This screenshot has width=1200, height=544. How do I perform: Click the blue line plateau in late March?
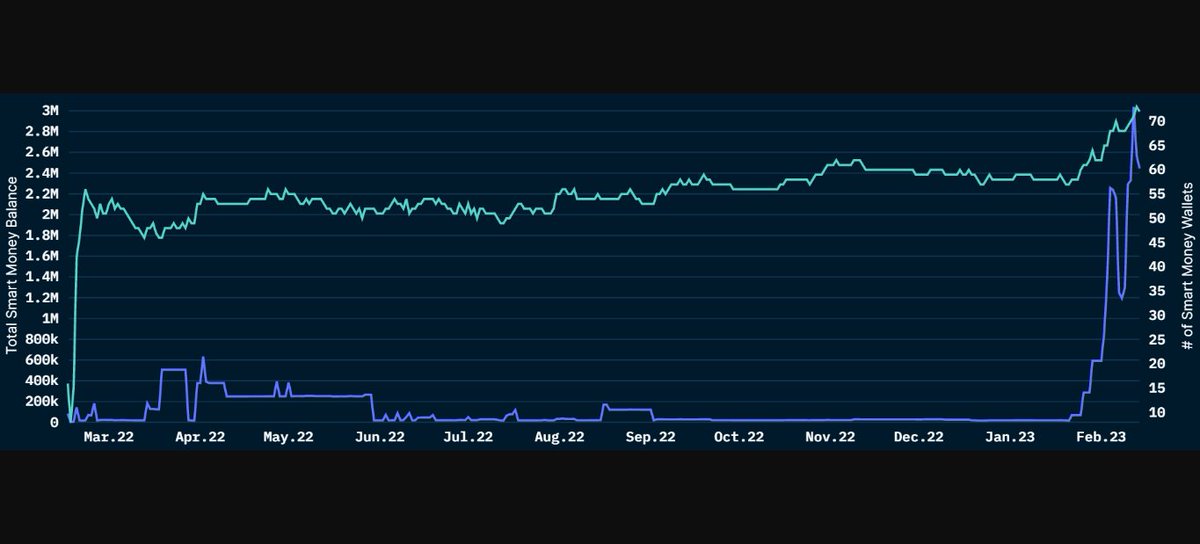(x=174, y=370)
